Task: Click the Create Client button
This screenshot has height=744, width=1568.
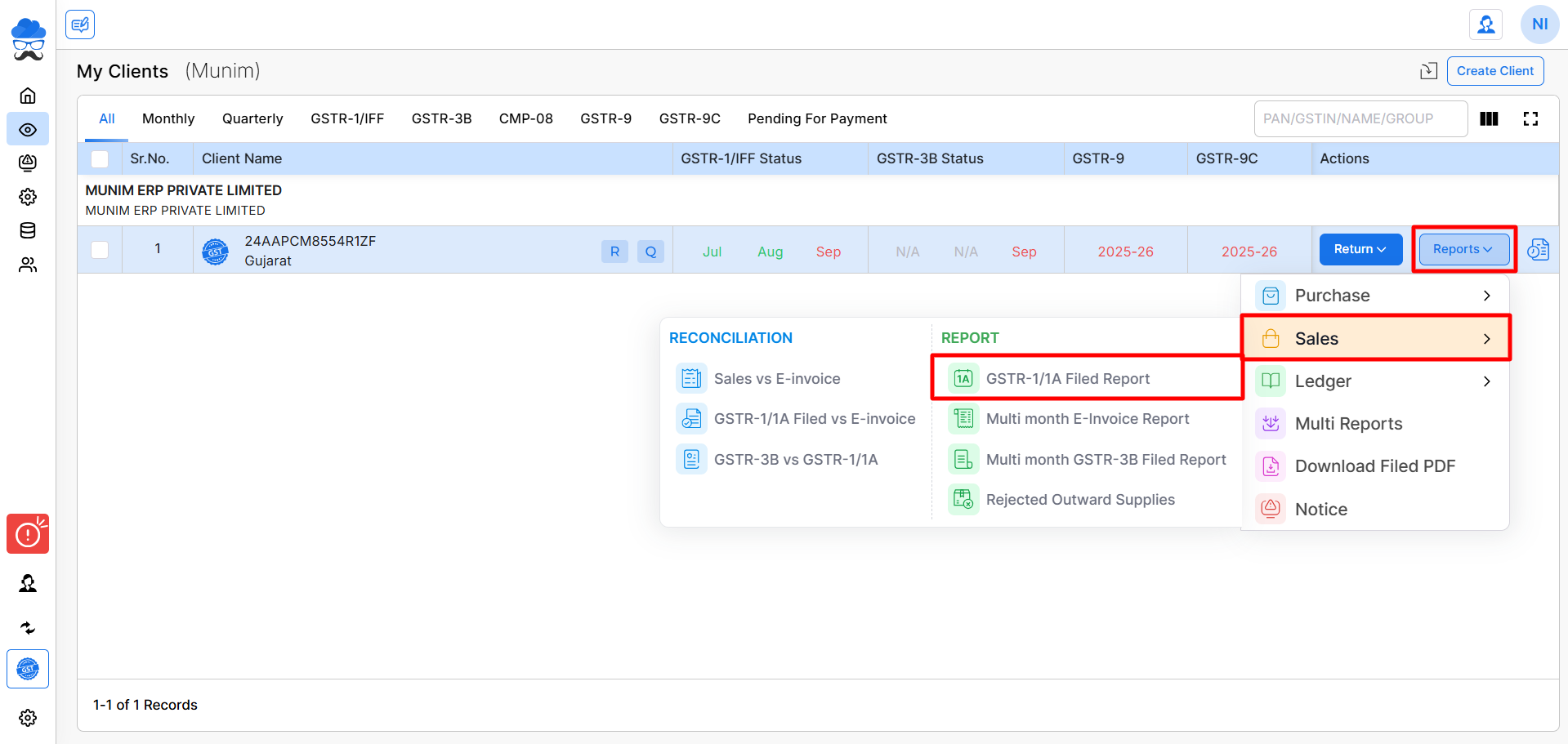Action: tap(1494, 71)
